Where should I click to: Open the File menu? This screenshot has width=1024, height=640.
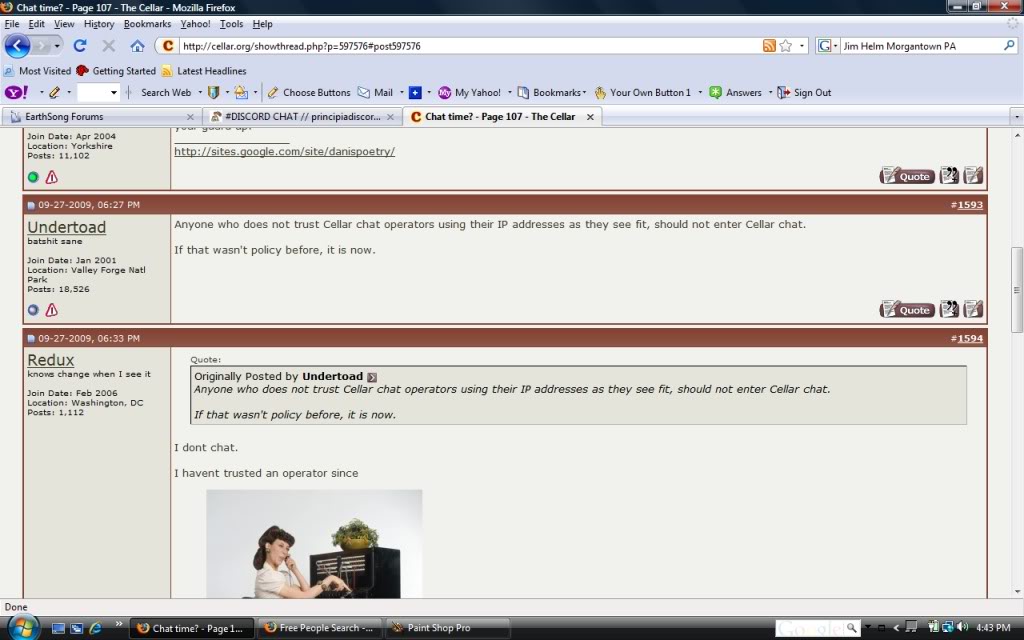click(x=12, y=24)
